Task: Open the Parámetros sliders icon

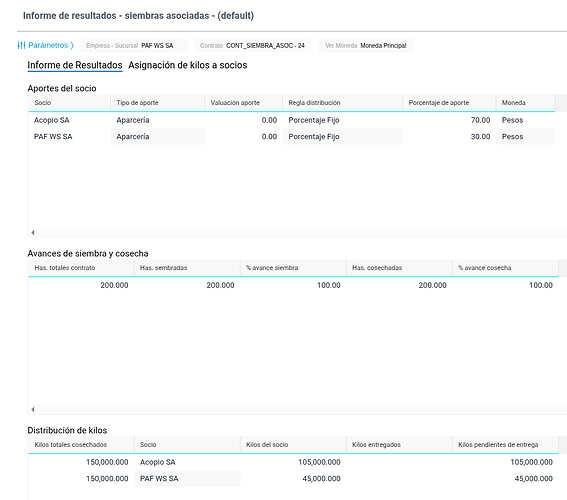Action: (21, 45)
